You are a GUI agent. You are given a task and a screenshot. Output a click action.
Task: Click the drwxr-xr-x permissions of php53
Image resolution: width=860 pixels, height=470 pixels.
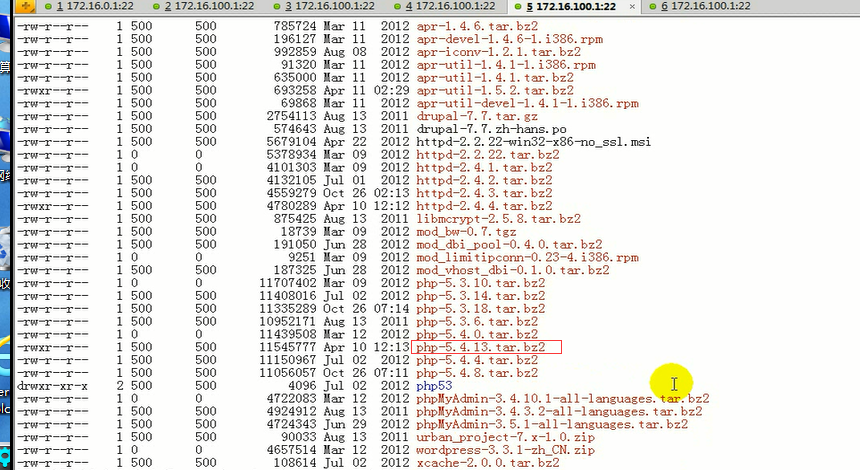pos(52,386)
